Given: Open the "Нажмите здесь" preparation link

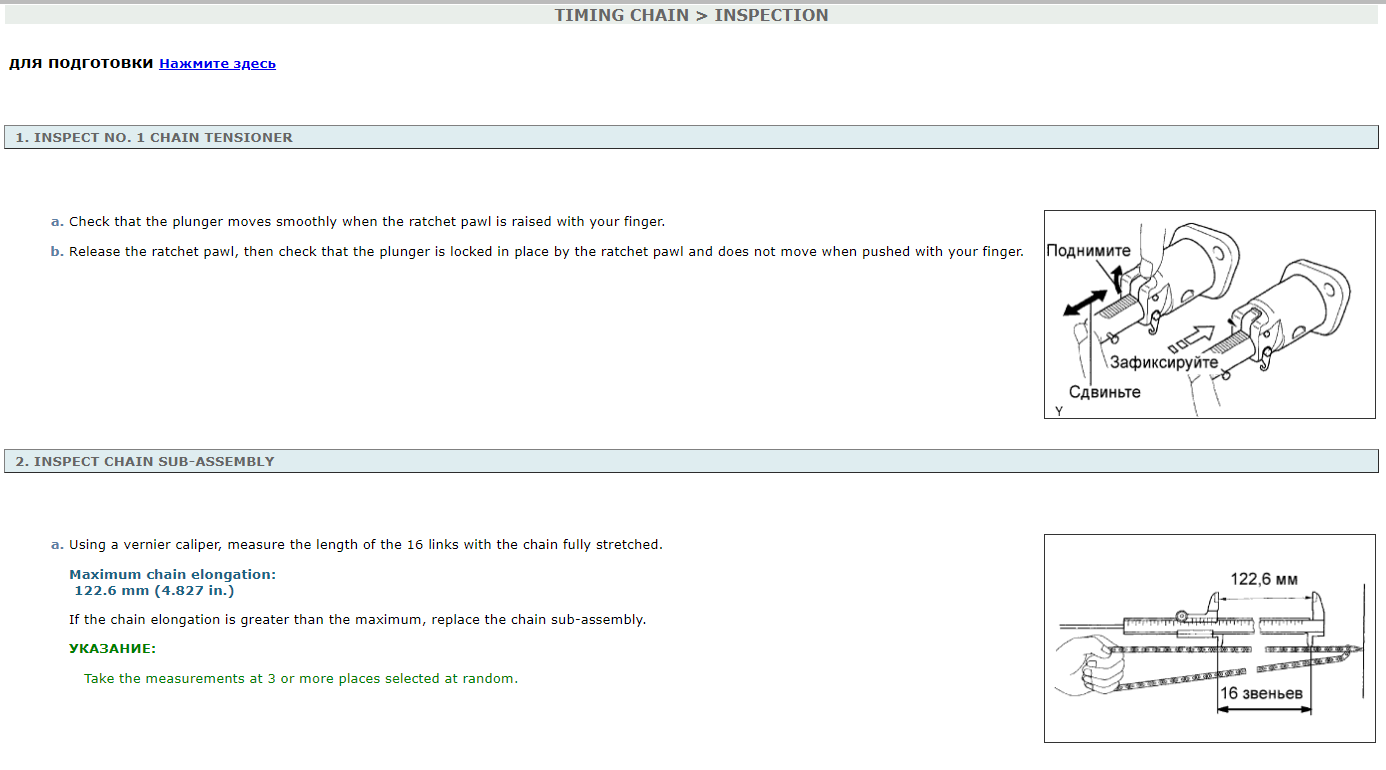Looking at the screenshot, I should [217, 64].
